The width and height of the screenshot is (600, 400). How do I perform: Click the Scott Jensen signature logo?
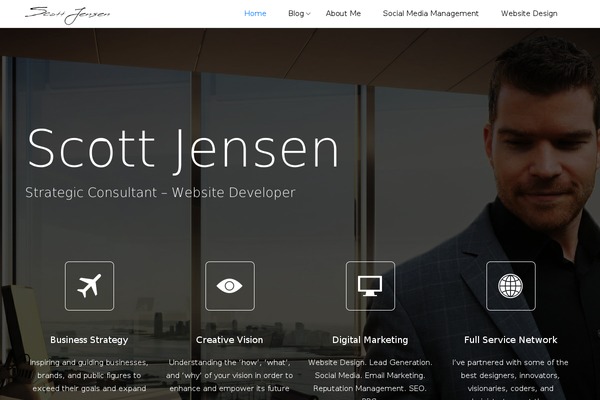68,15
